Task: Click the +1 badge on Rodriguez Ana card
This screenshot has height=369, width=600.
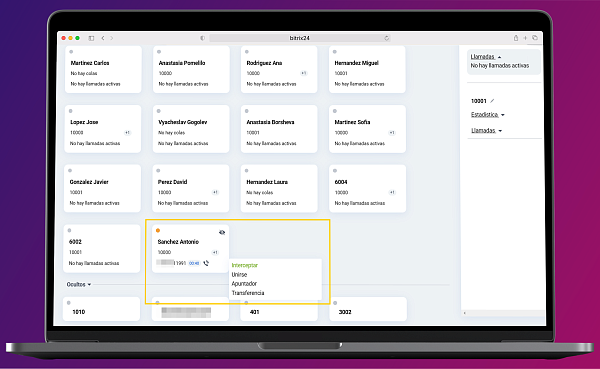Action: point(303,73)
